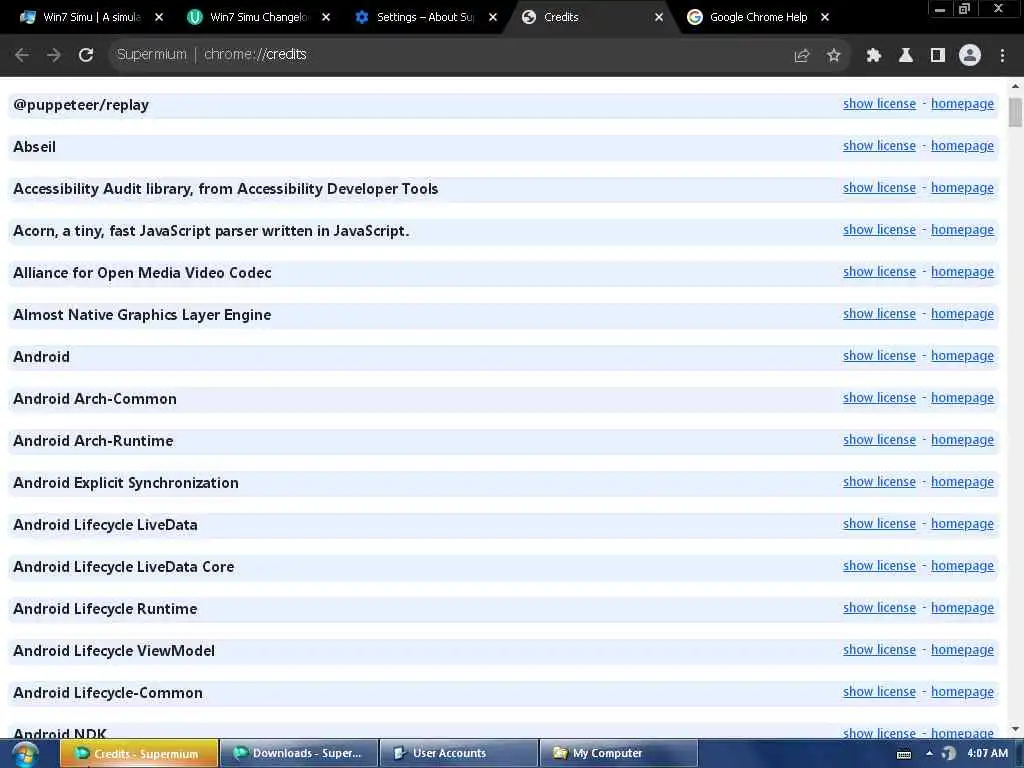Show license for Acorn JavaScript parser

[x=879, y=230]
